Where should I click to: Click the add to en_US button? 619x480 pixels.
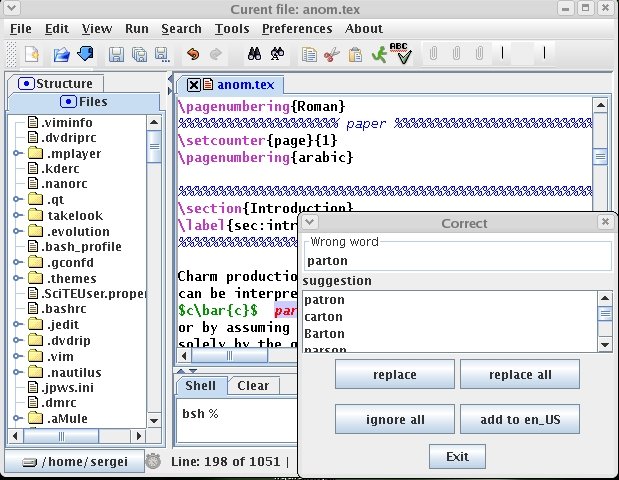coord(520,419)
